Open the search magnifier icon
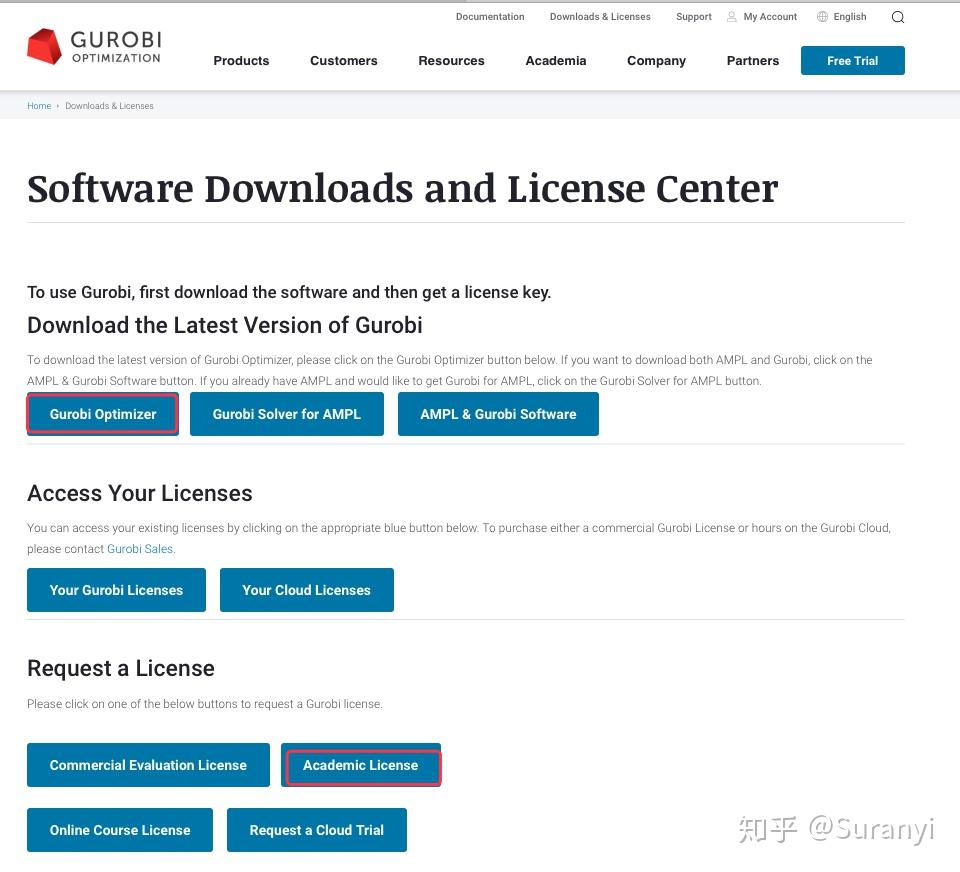960x872 pixels. tap(897, 17)
